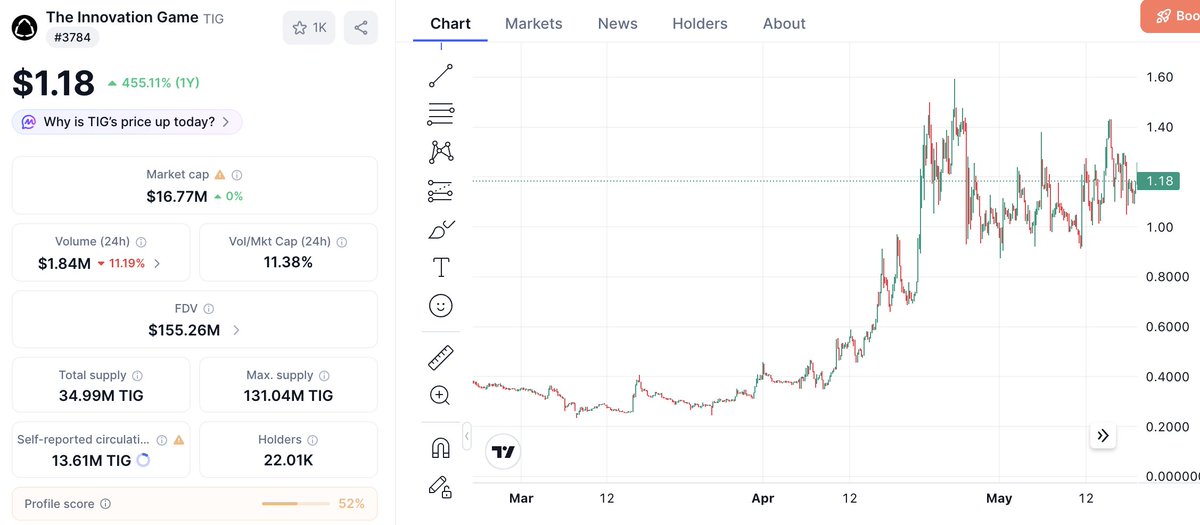1200x525 pixels.
Task: Click the Vol/Mkt Cap (24h) info icon
Action: pyautogui.click(x=342, y=242)
